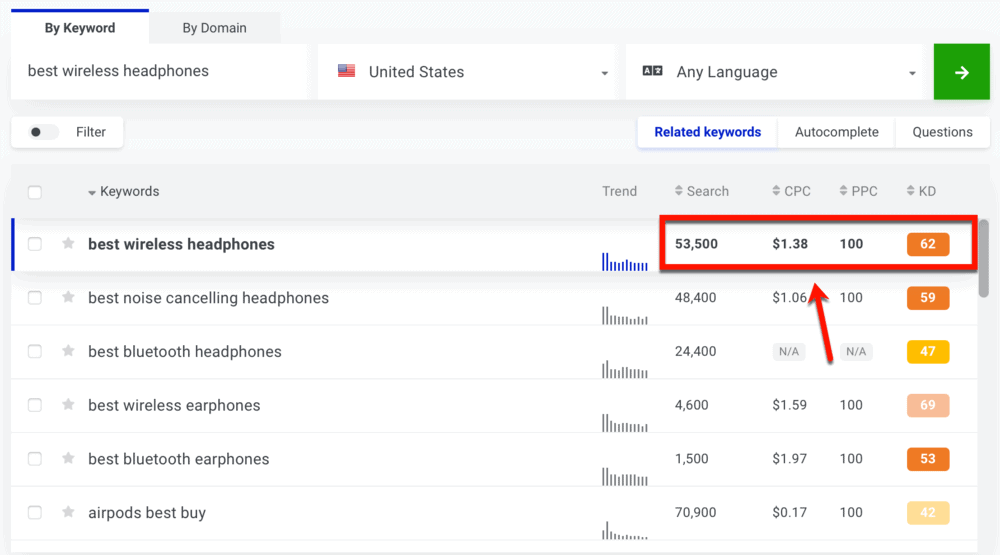Switch to the By Domain tab
This screenshot has height=555, width=1000.
coord(214,28)
